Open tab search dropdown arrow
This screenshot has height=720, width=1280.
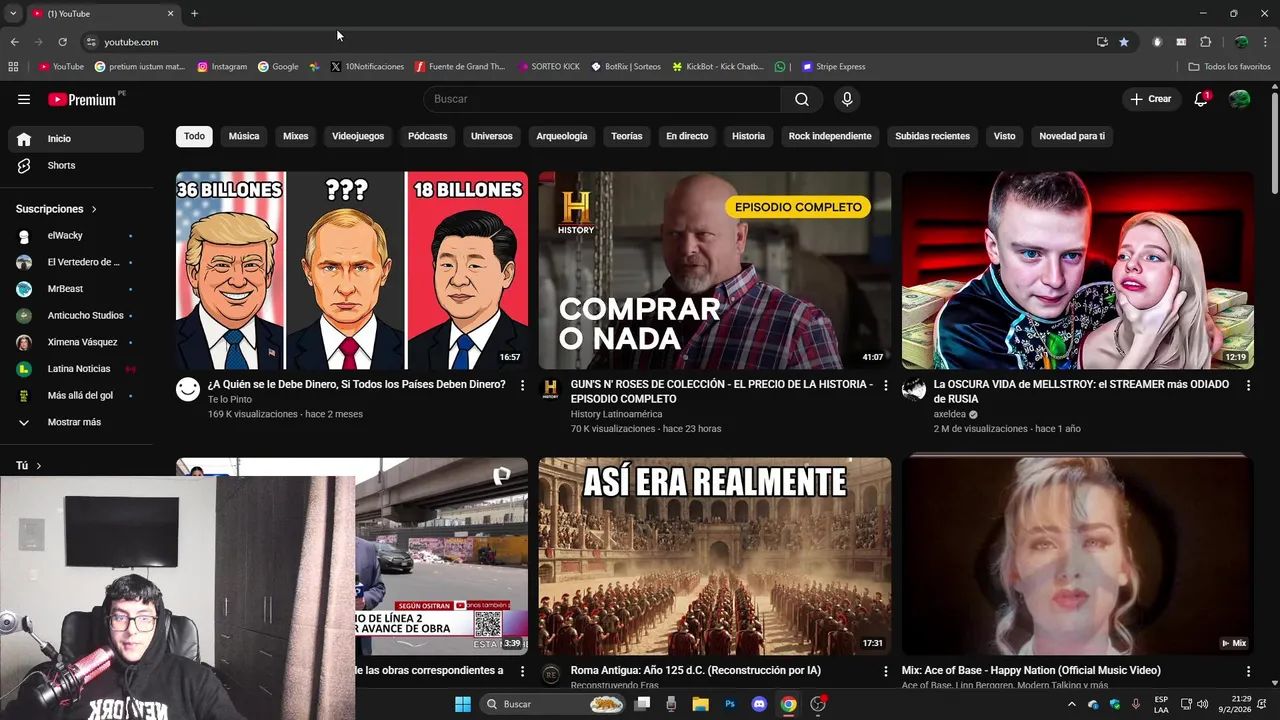[x=13, y=14]
